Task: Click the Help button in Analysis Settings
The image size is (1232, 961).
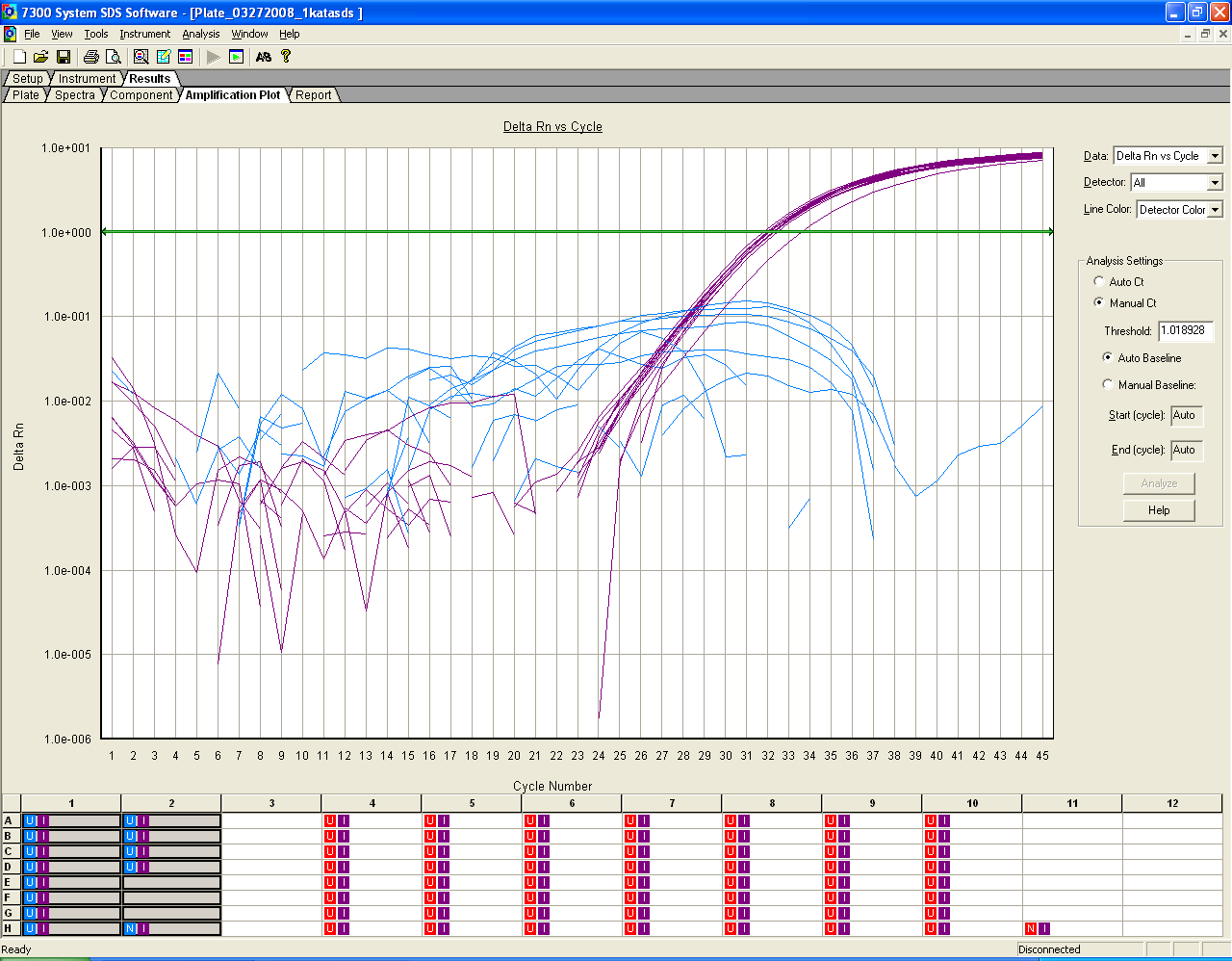Action: pyautogui.click(x=1159, y=510)
